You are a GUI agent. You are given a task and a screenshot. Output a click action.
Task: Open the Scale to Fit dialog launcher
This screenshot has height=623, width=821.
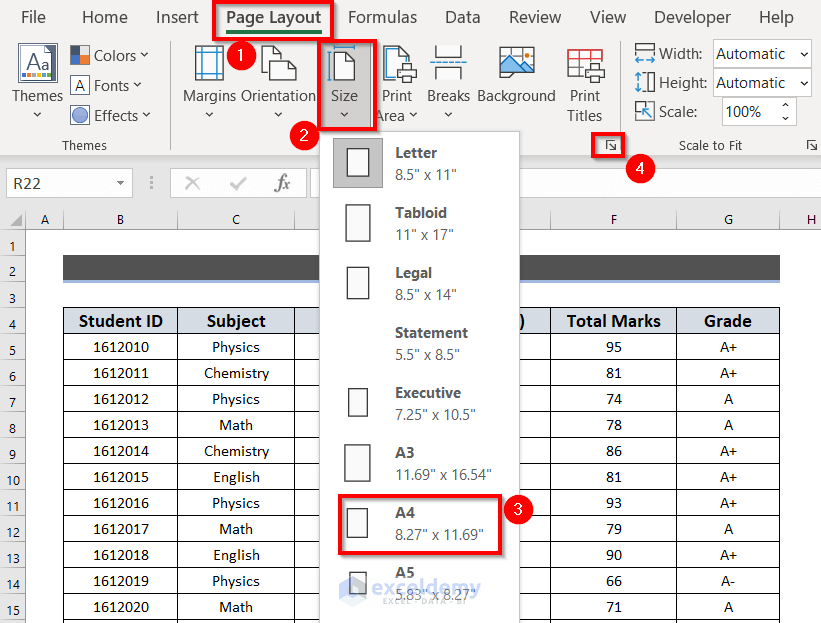[x=812, y=146]
